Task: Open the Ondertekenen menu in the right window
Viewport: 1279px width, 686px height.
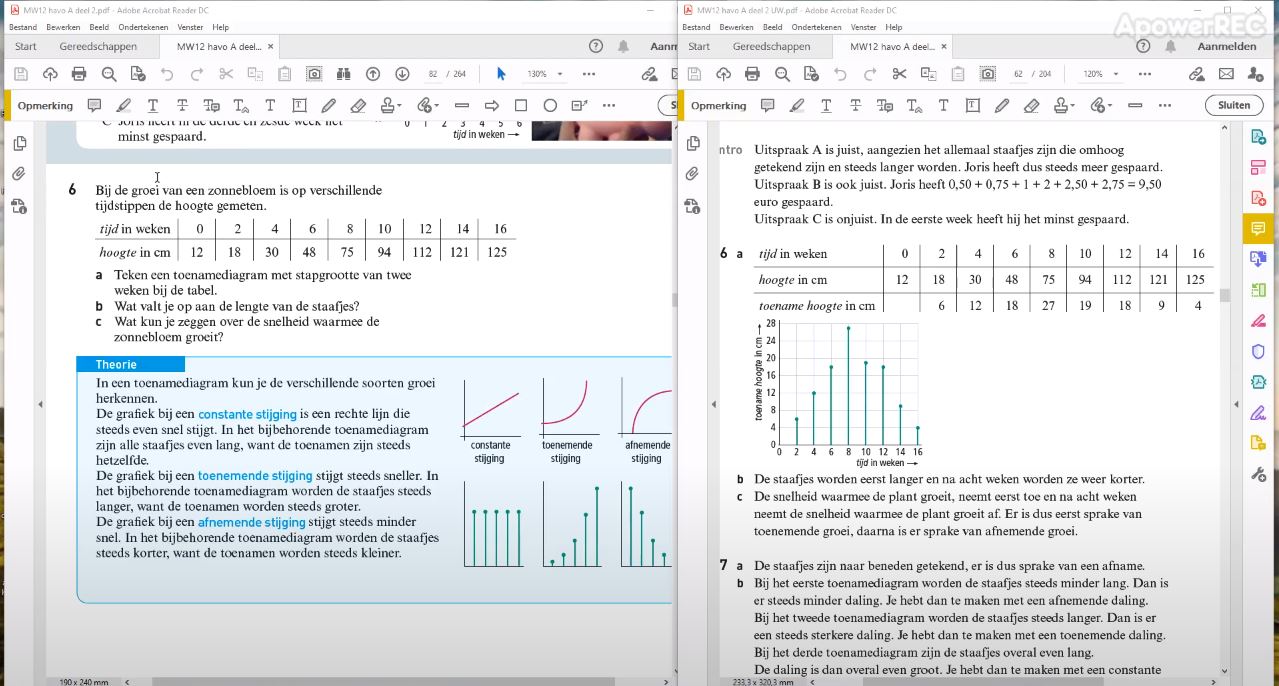Action: pos(818,27)
